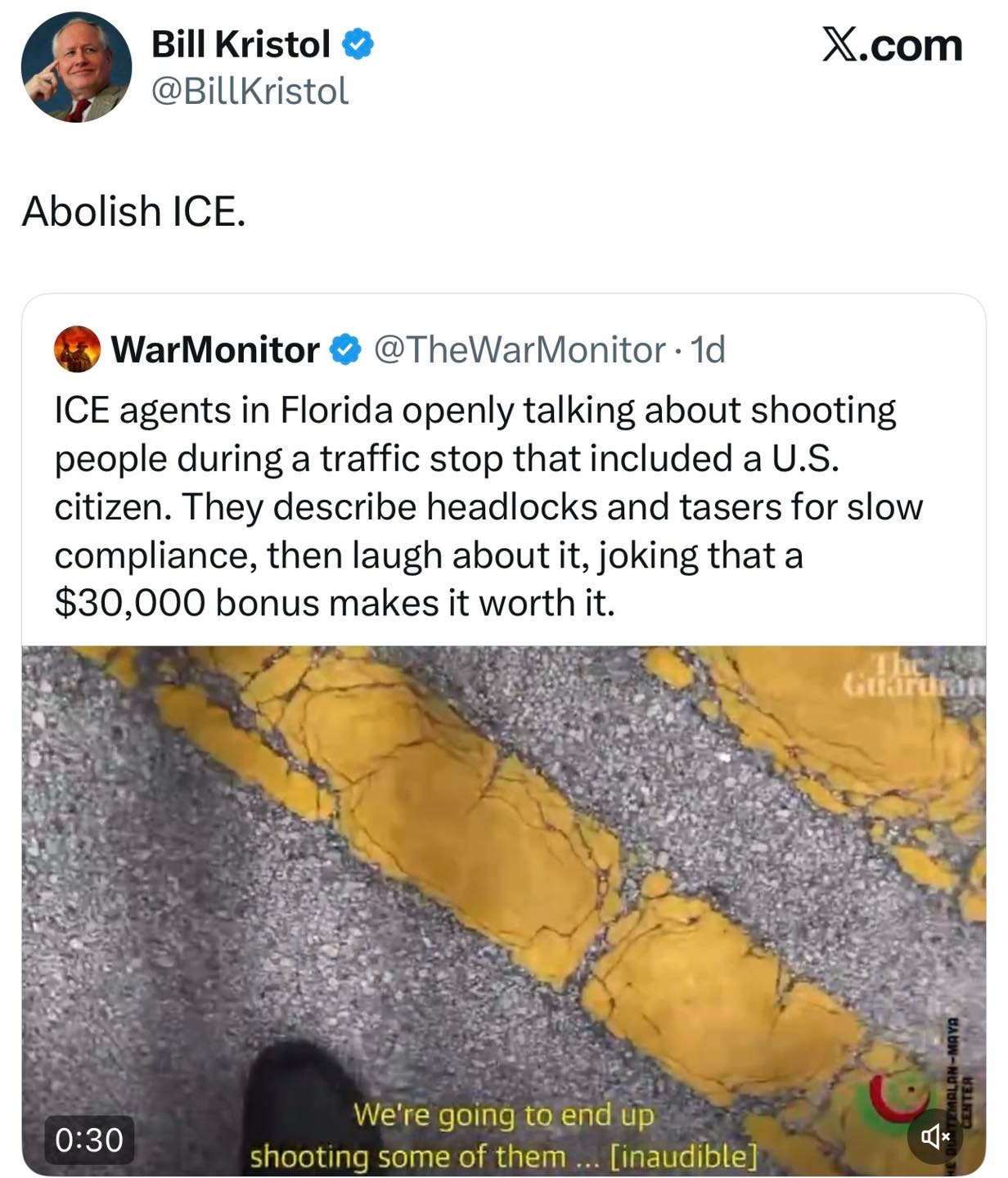Click the 0:30 video duration badge

coord(88,1139)
